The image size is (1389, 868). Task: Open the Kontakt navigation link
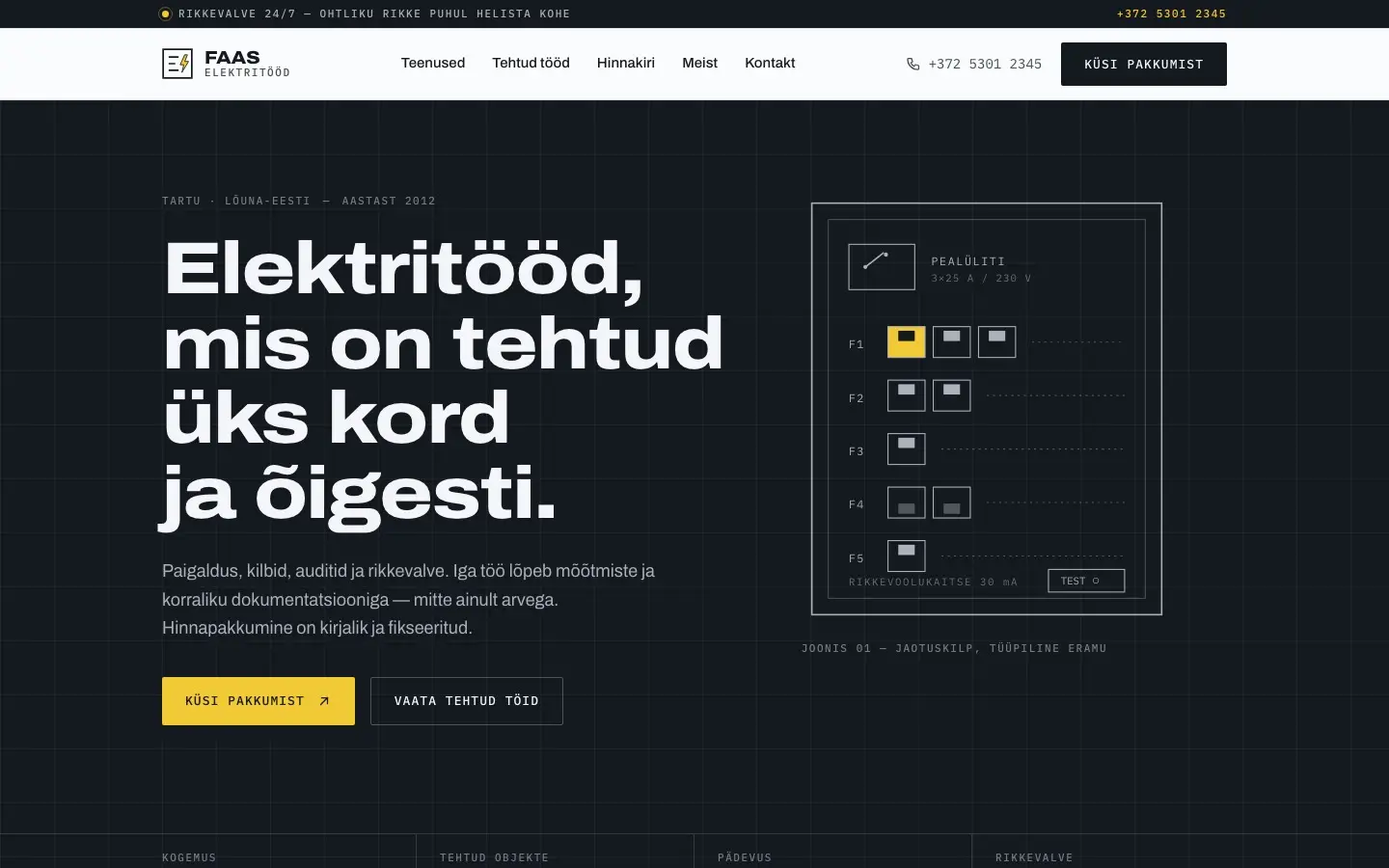tap(770, 64)
